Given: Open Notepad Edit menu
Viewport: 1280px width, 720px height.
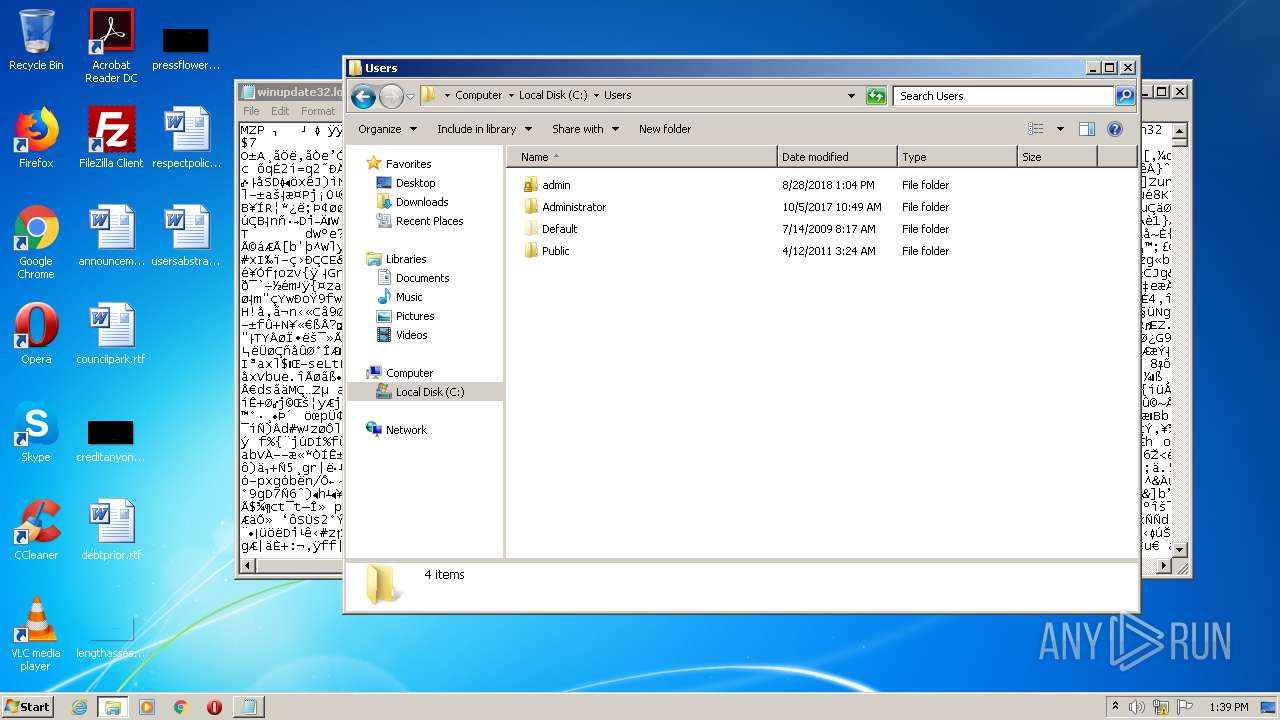Looking at the screenshot, I should click(x=280, y=111).
